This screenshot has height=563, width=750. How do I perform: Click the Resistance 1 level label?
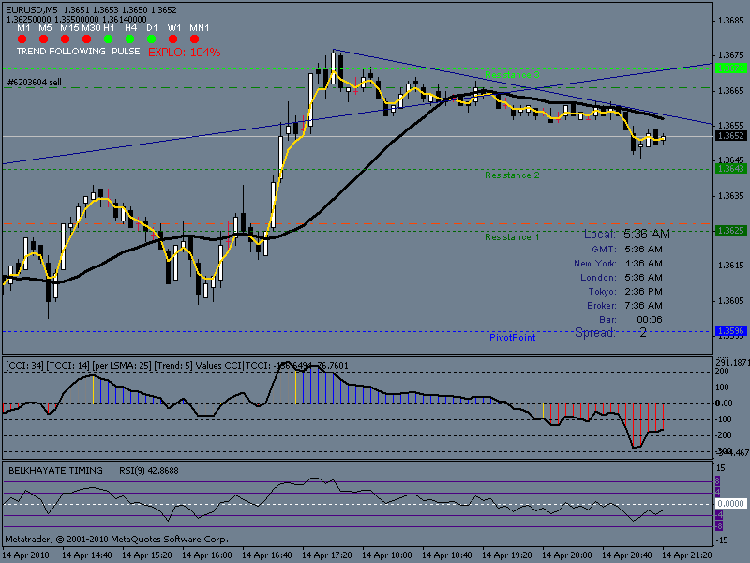(512, 237)
